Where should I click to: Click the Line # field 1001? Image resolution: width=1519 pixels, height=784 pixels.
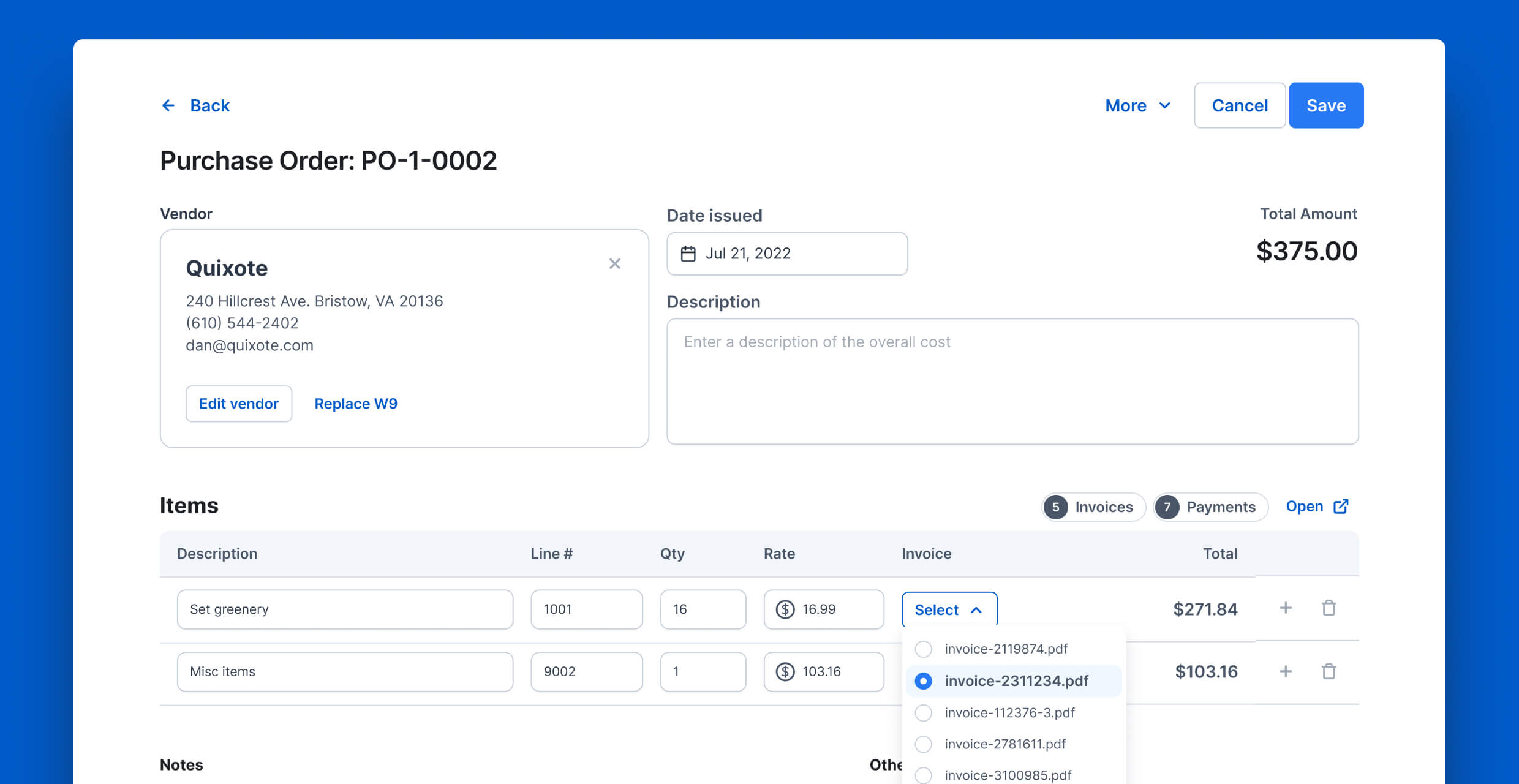tap(587, 609)
